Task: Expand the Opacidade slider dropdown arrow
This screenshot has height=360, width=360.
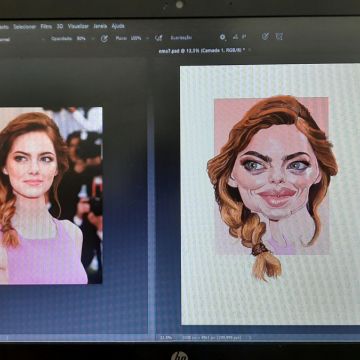Action: coord(93,39)
